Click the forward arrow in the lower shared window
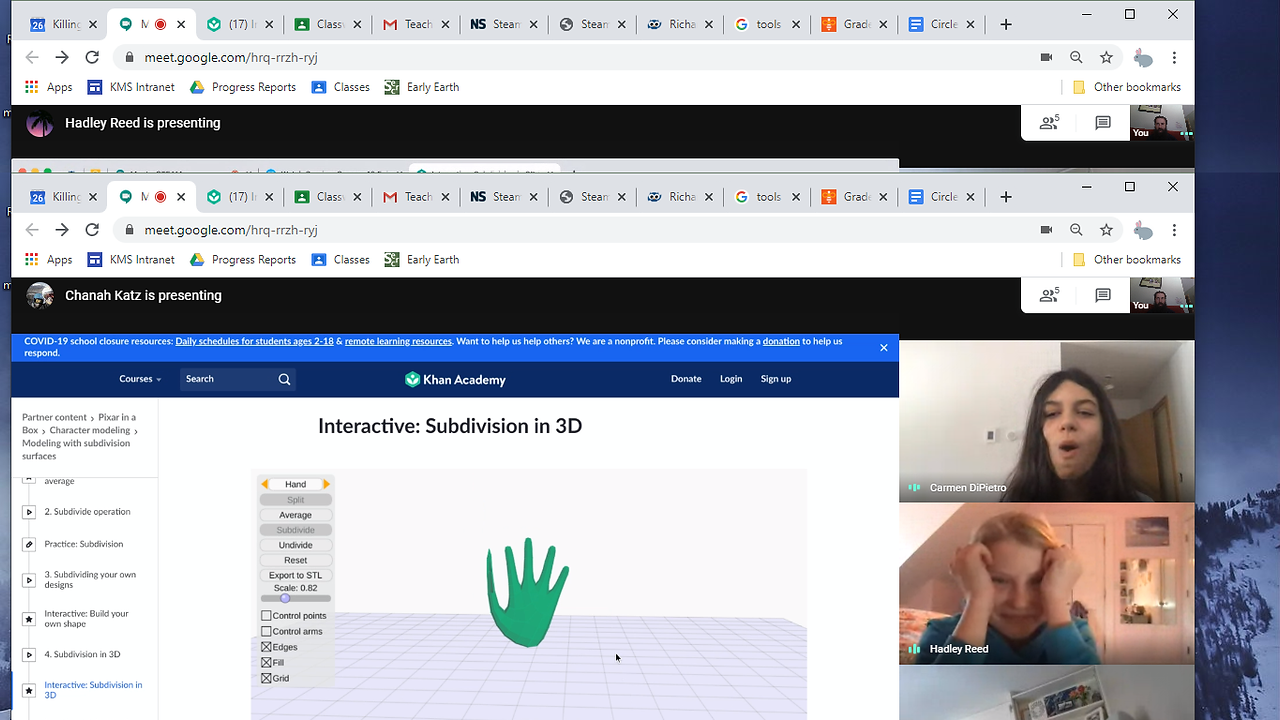 click(x=62, y=230)
